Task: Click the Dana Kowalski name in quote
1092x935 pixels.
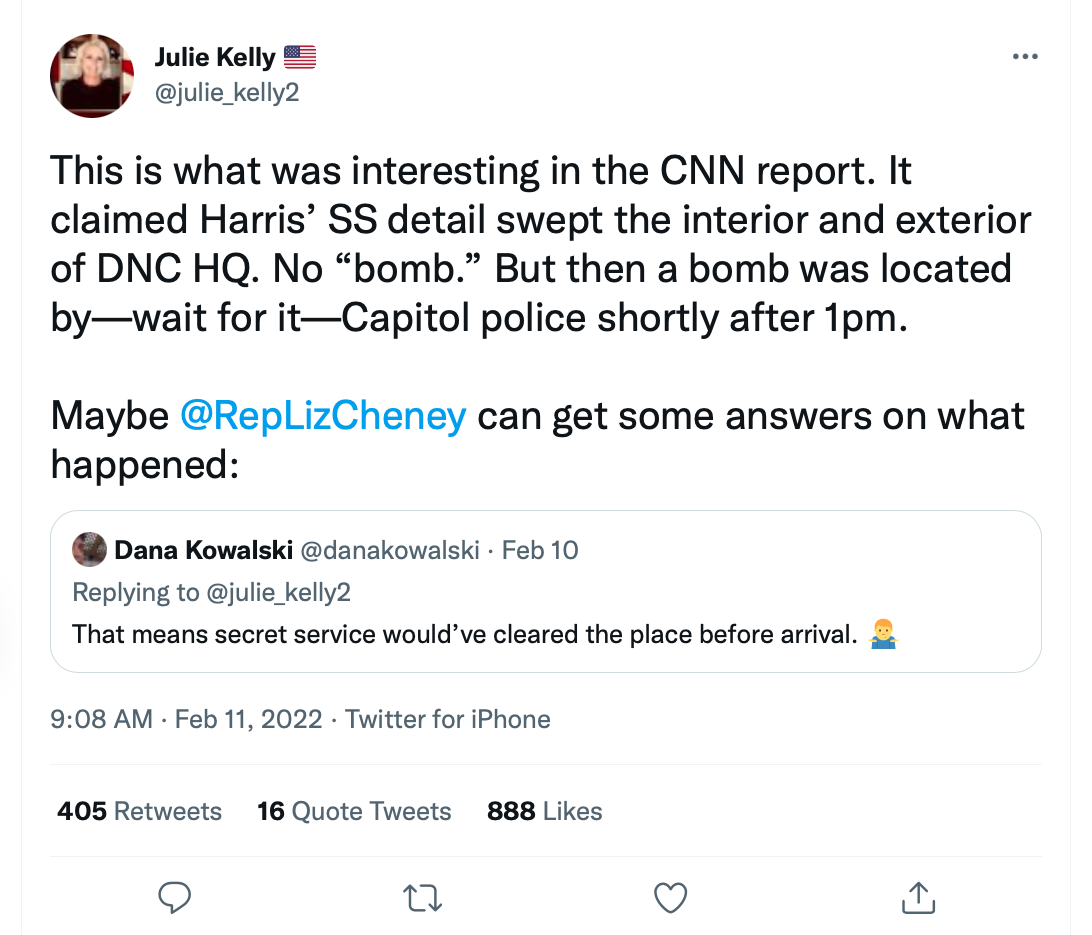Action: (x=203, y=550)
